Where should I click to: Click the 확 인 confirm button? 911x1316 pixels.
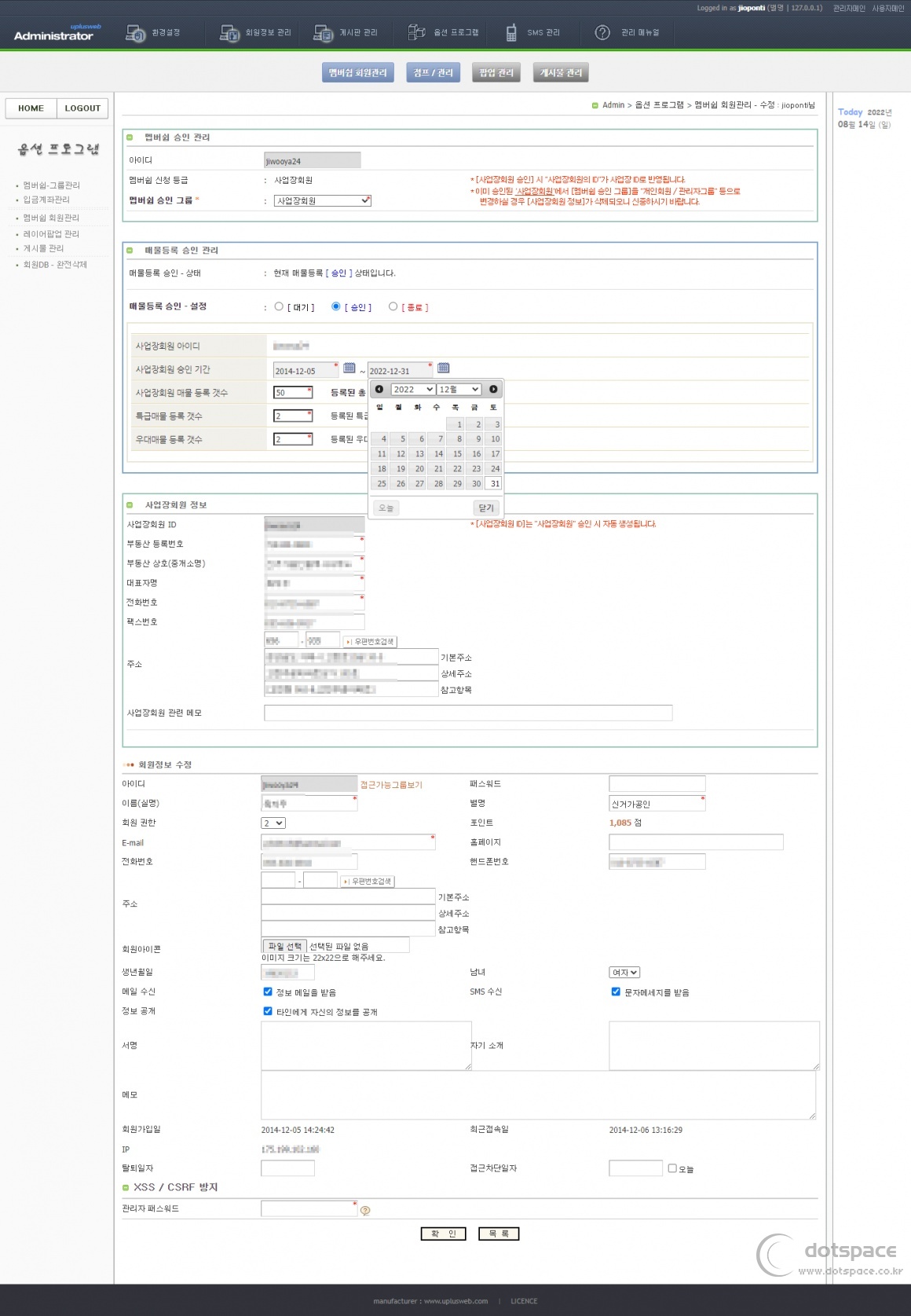point(444,1234)
